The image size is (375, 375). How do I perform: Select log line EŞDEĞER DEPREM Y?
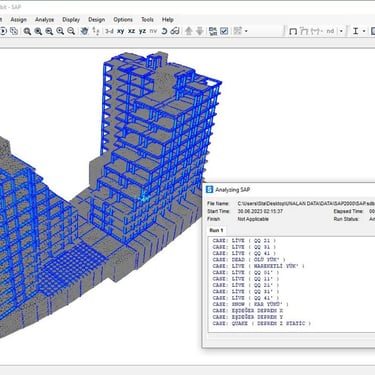[x=248, y=317]
